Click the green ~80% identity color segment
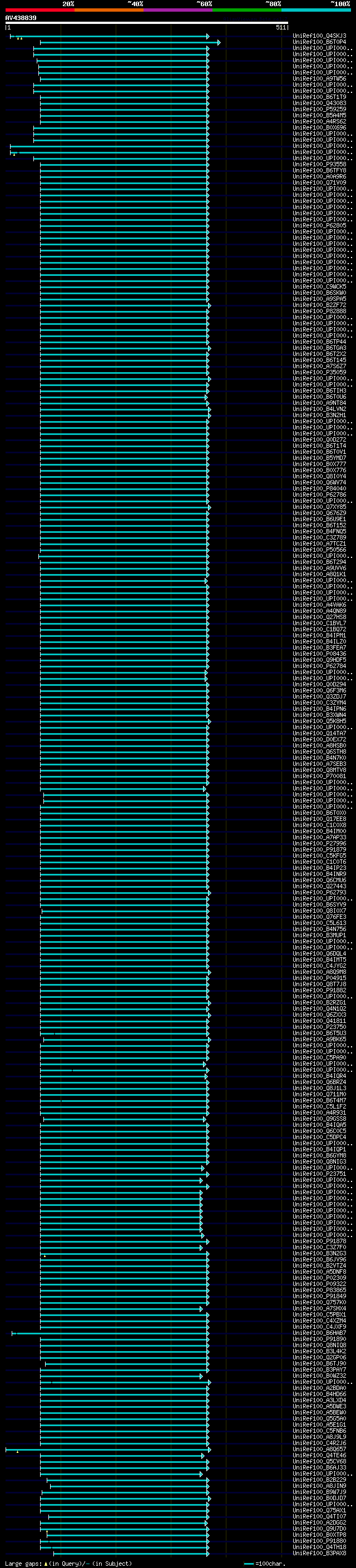 click(x=247, y=10)
